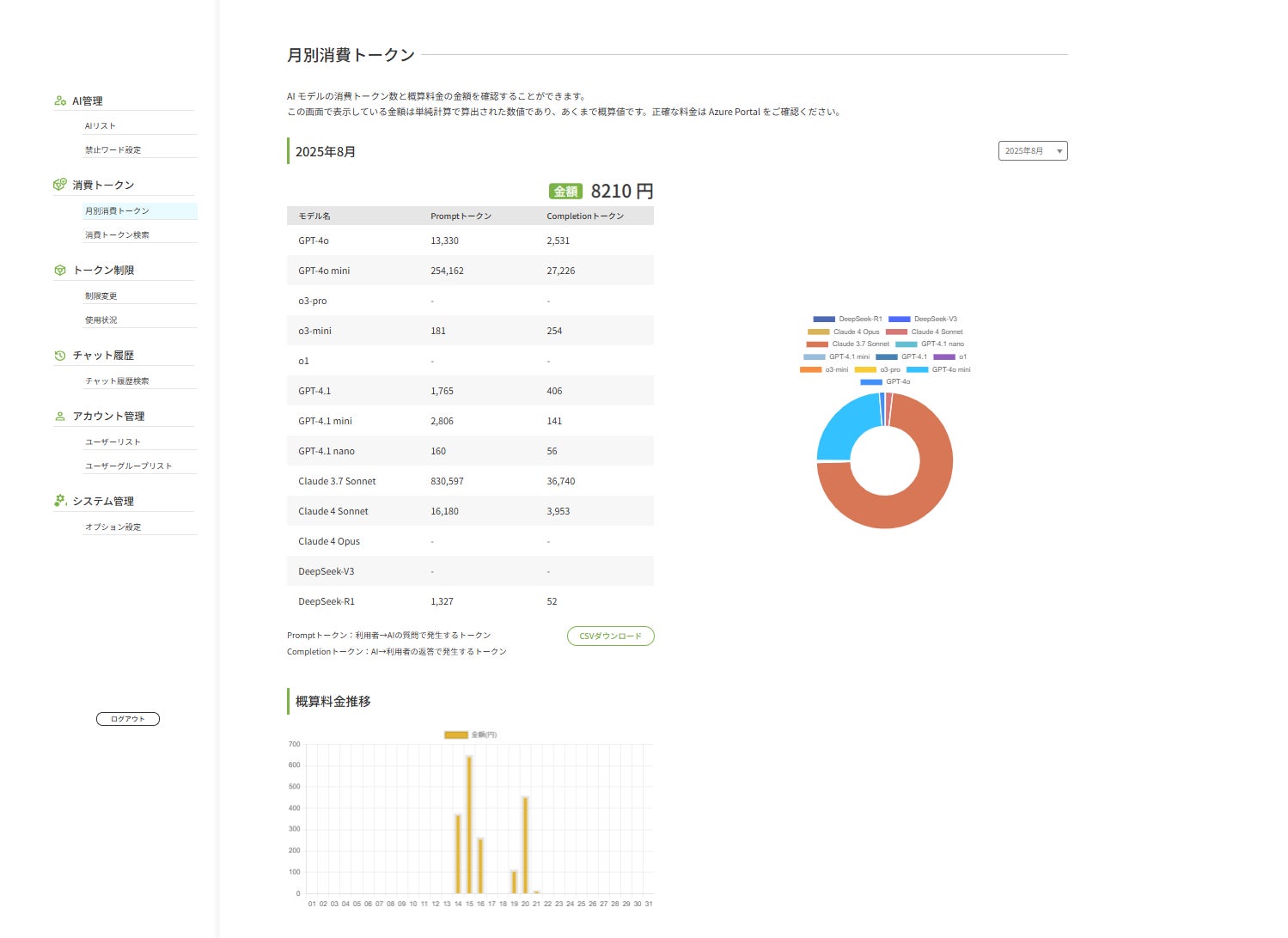
Task: Click the GPT-4o mini cyan legend swatch
Action: 917,369
